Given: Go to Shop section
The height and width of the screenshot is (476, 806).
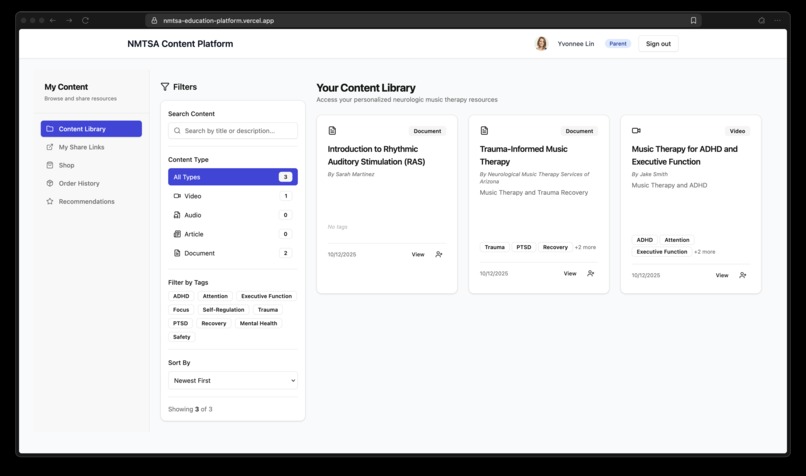Looking at the screenshot, I should click(66, 166).
